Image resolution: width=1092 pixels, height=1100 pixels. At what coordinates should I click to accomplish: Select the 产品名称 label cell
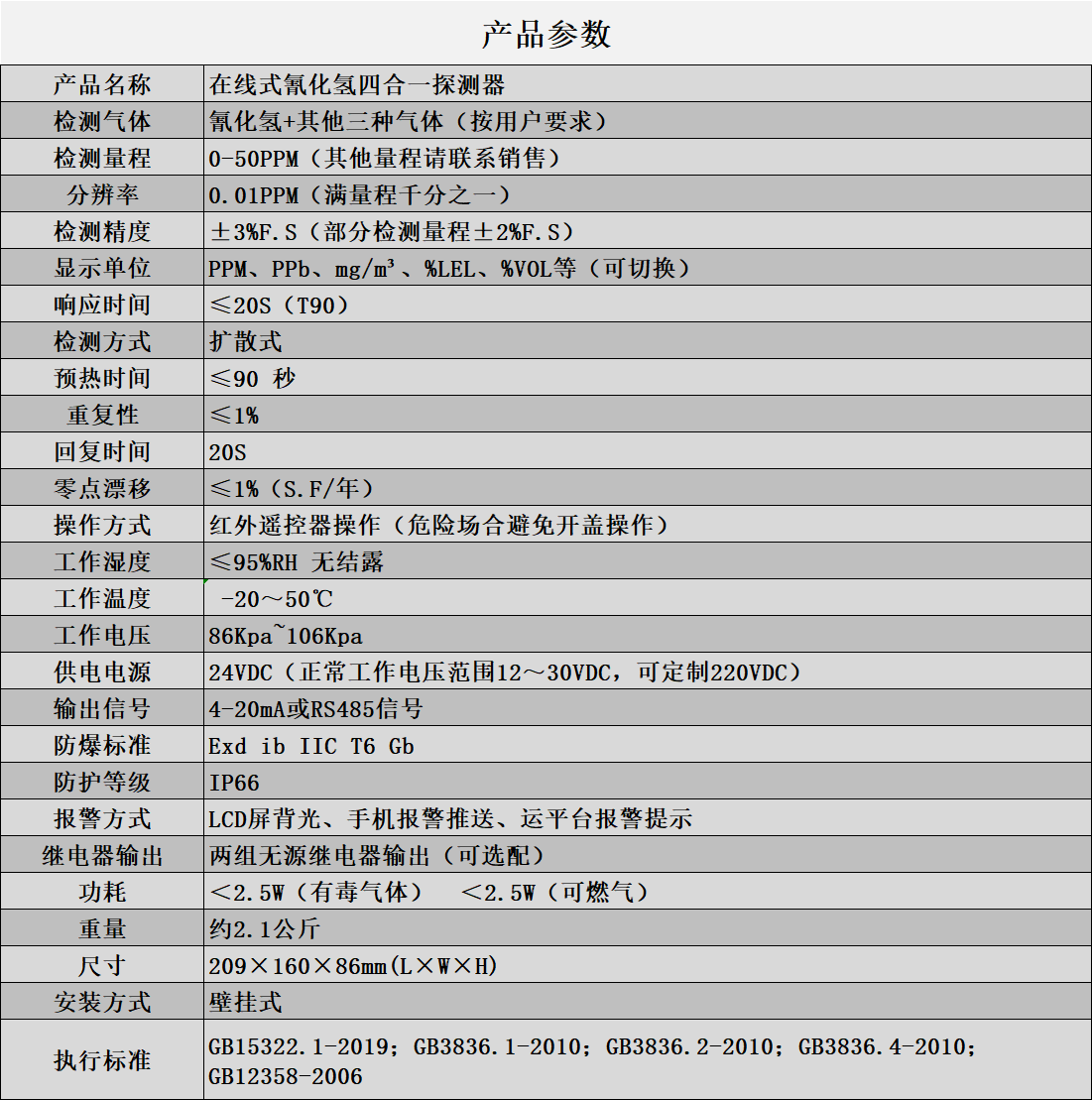(x=102, y=84)
